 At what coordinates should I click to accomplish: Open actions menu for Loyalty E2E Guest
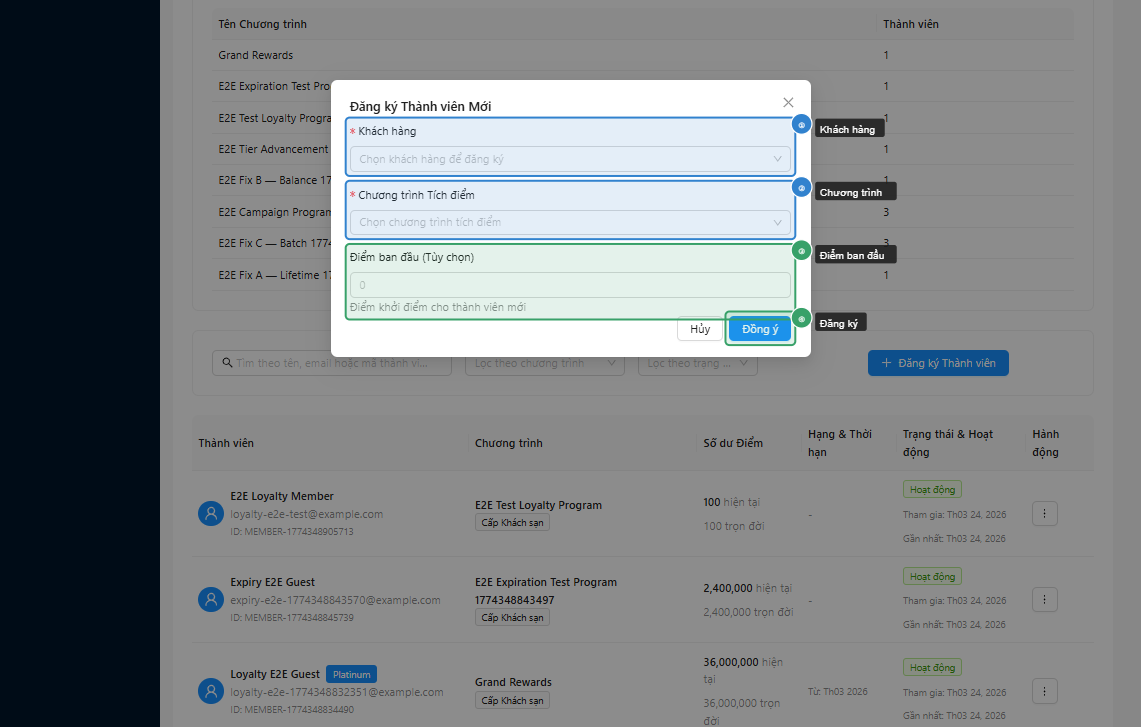pyautogui.click(x=1044, y=690)
